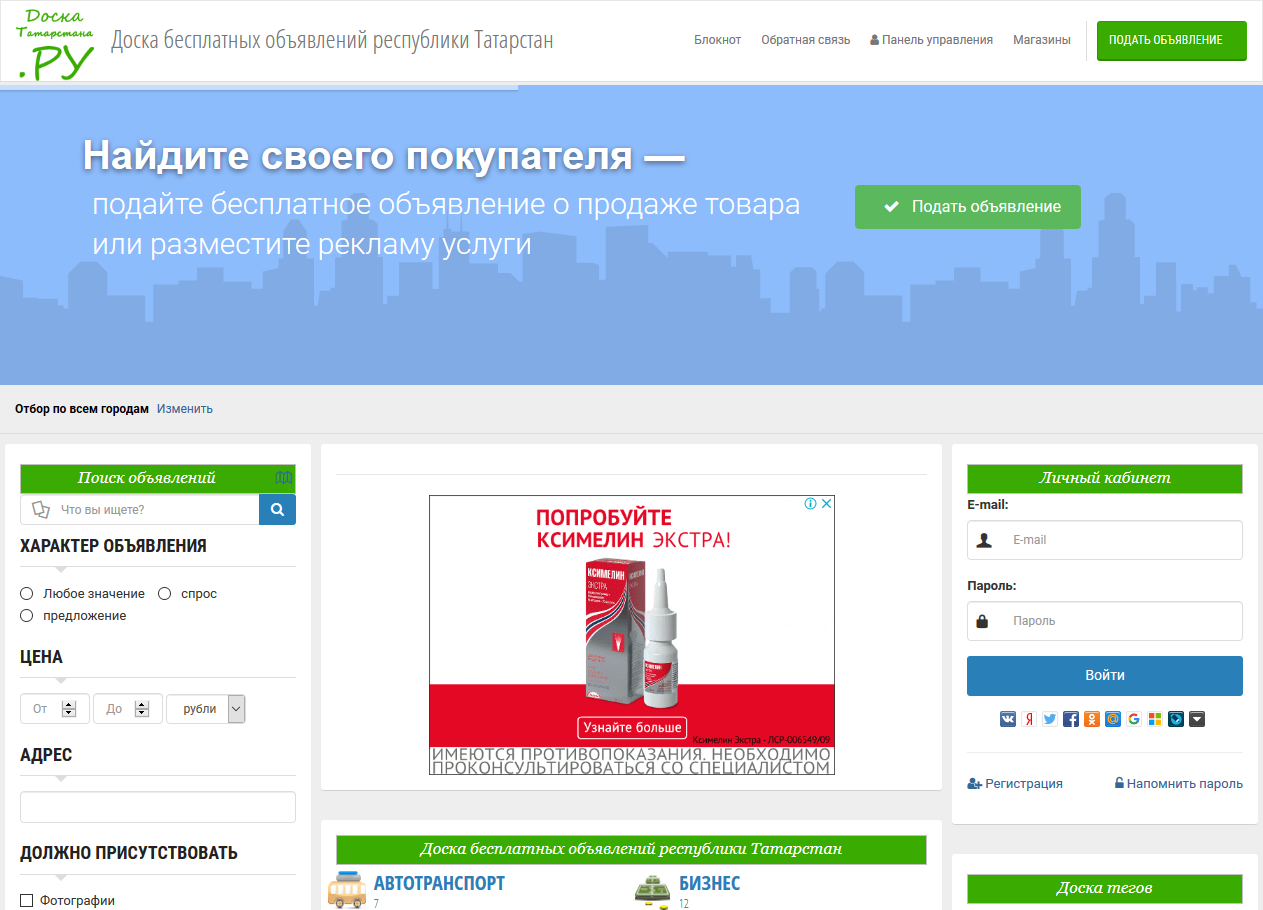Open the map icon in search header
This screenshot has width=1263, height=910.
tap(284, 478)
